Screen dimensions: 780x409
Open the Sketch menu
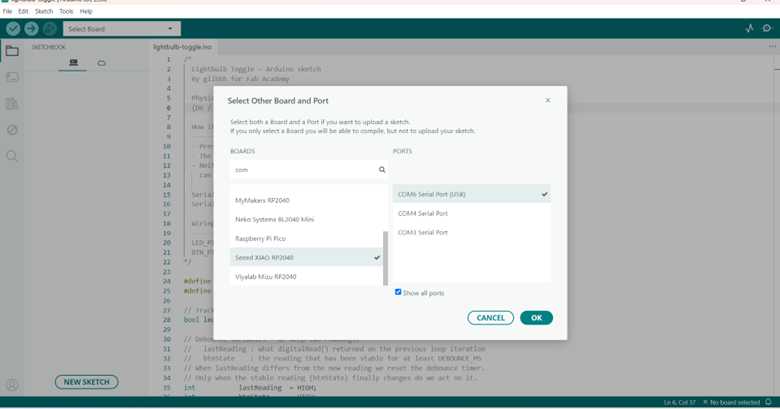coord(44,11)
